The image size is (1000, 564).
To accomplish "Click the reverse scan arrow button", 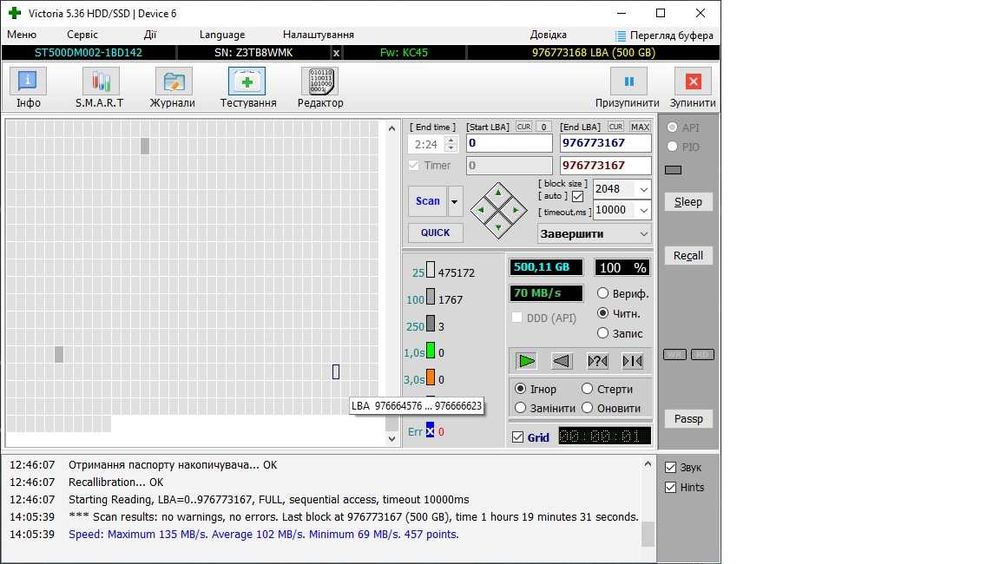I will pos(561,361).
